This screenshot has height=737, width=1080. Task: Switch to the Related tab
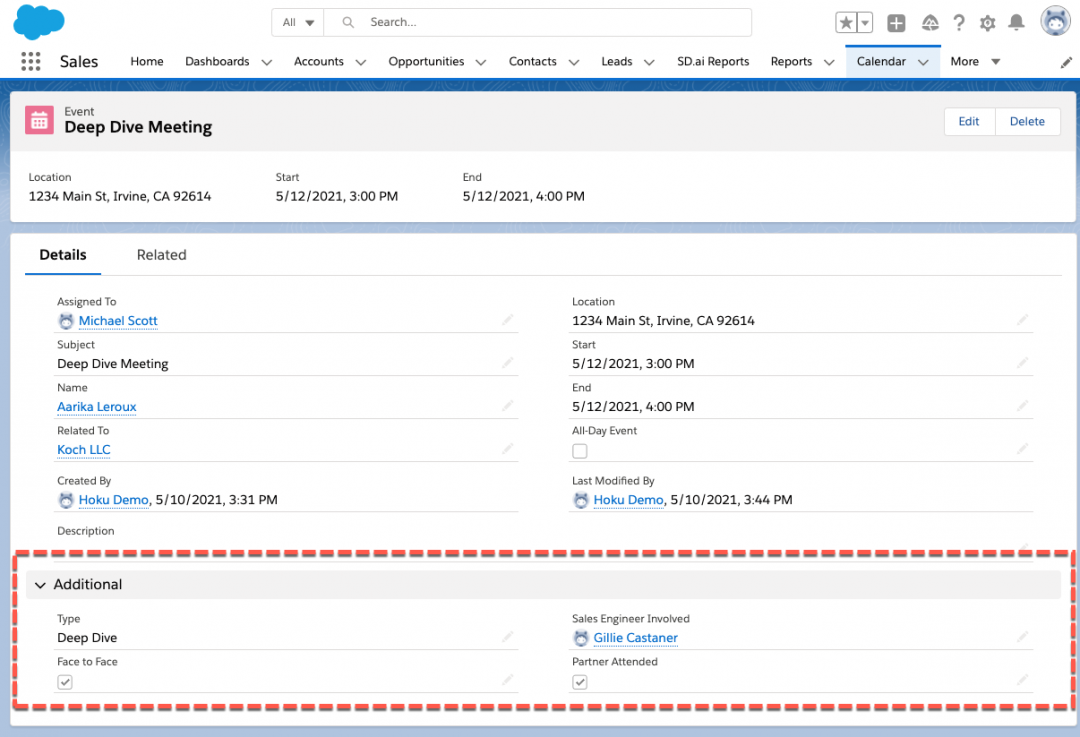(x=161, y=255)
